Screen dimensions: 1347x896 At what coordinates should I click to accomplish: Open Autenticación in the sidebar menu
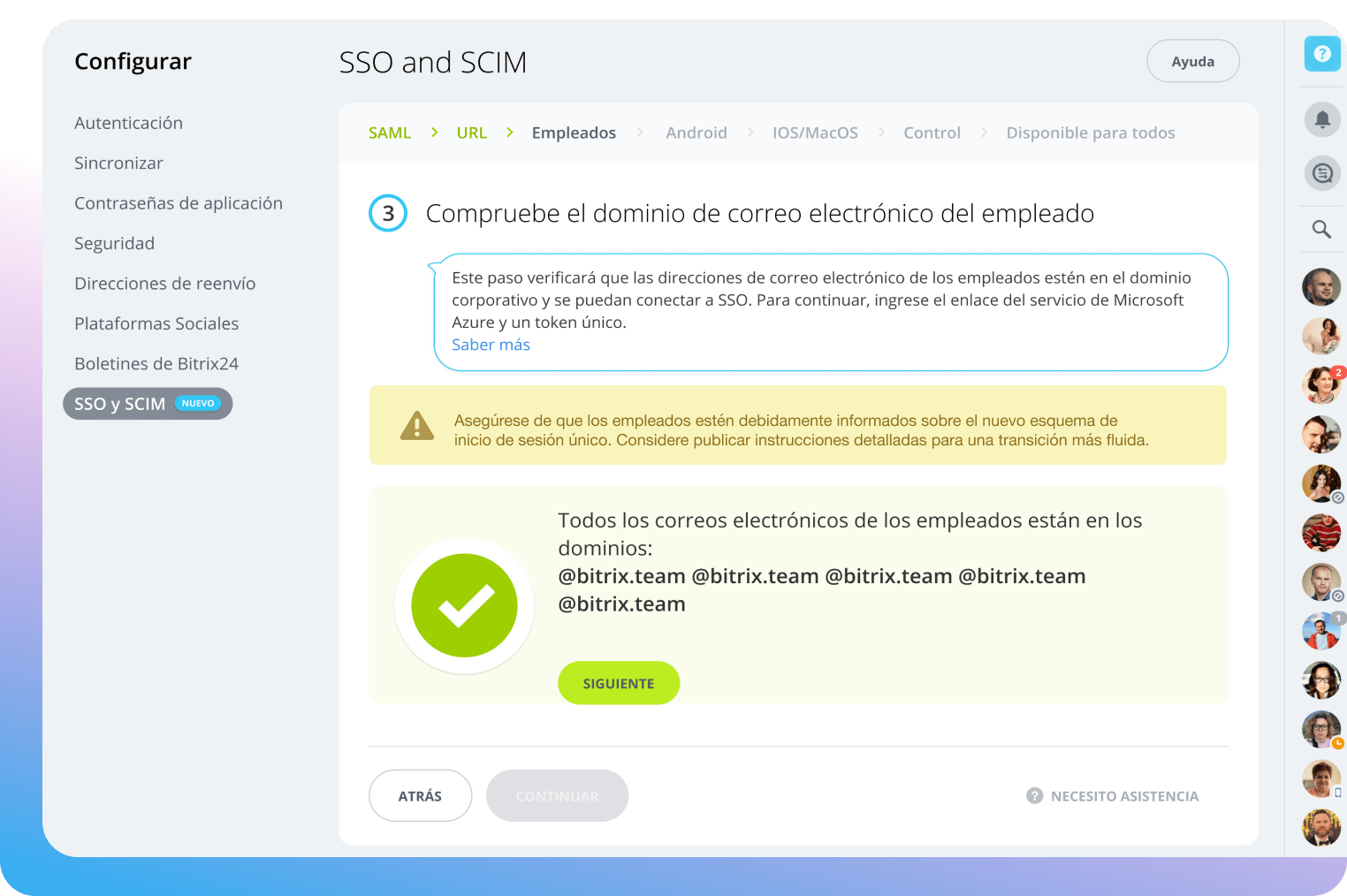coord(128,123)
